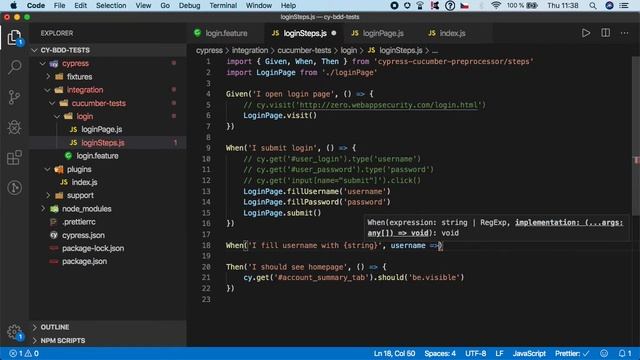Open macOS Spotlight search
This screenshot has height=360, width=640.
(x=593, y=5)
